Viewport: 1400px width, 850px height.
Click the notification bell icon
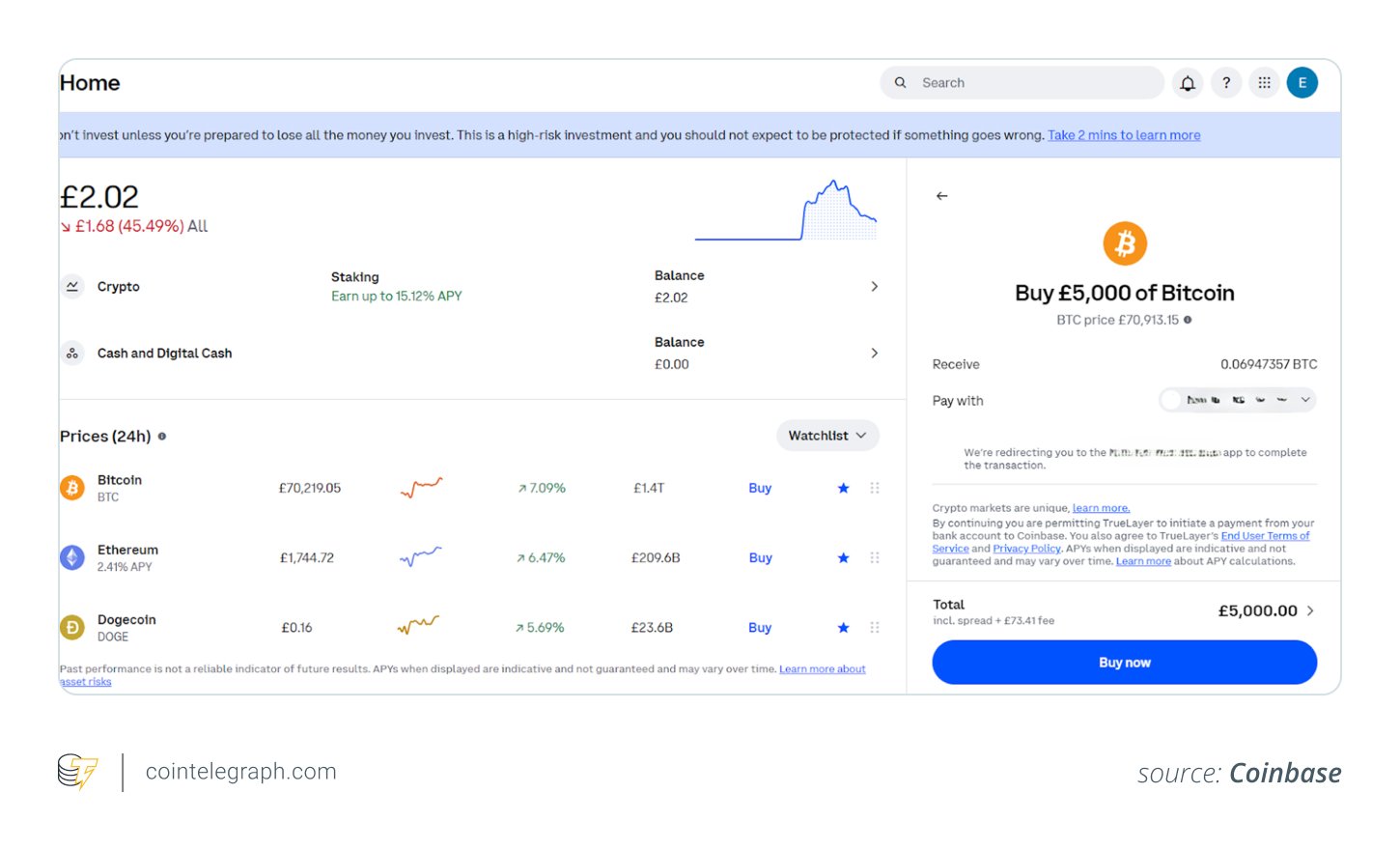point(1188,83)
